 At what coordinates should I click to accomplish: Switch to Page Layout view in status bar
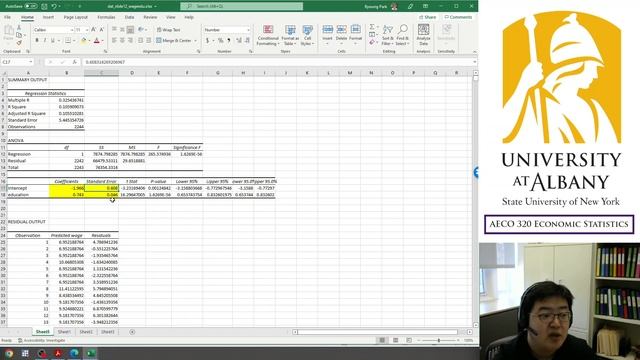(396, 340)
